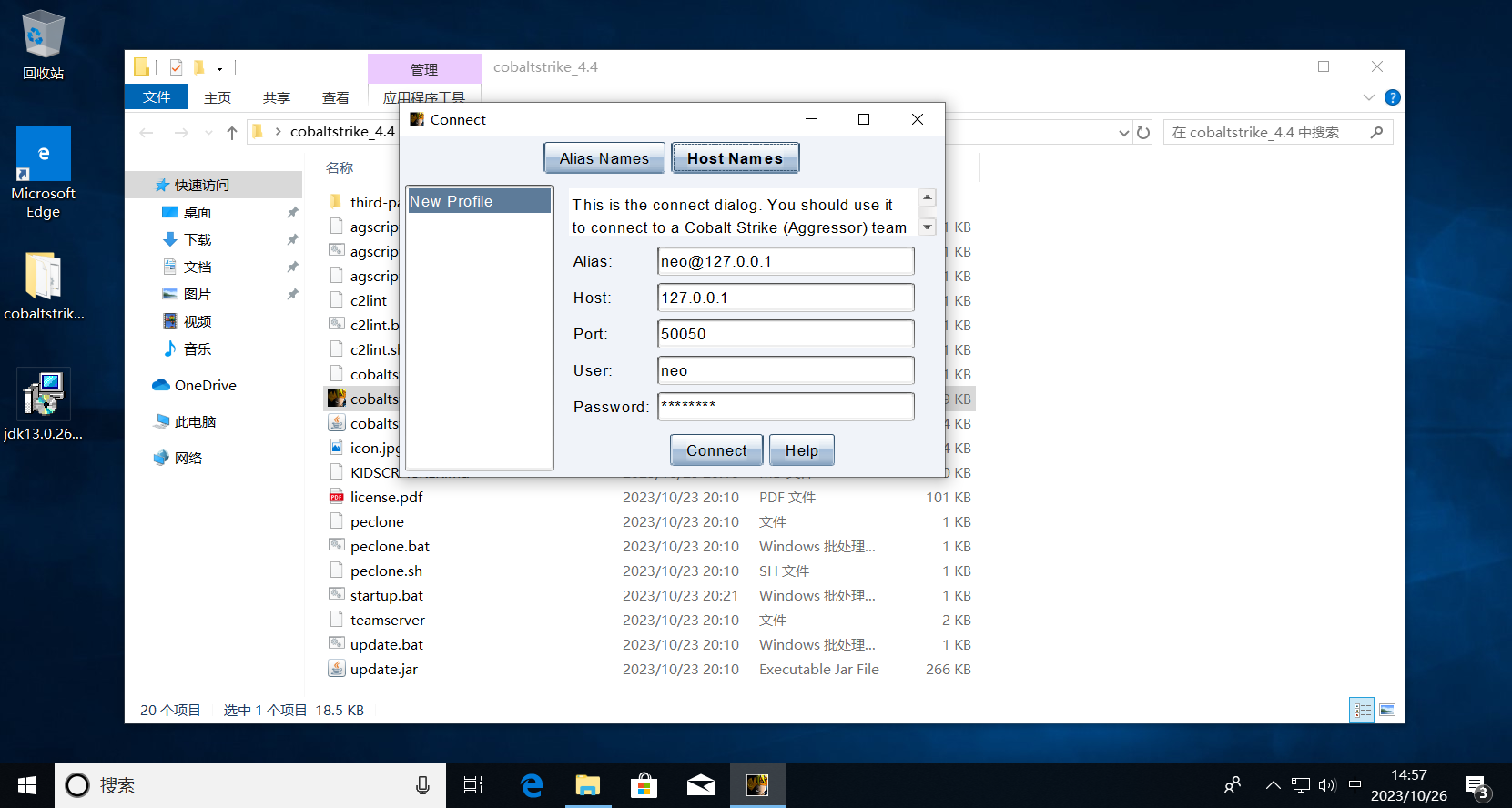Image resolution: width=1512 pixels, height=808 pixels.
Task: Click Explorer help question mark icon
Action: (1392, 97)
